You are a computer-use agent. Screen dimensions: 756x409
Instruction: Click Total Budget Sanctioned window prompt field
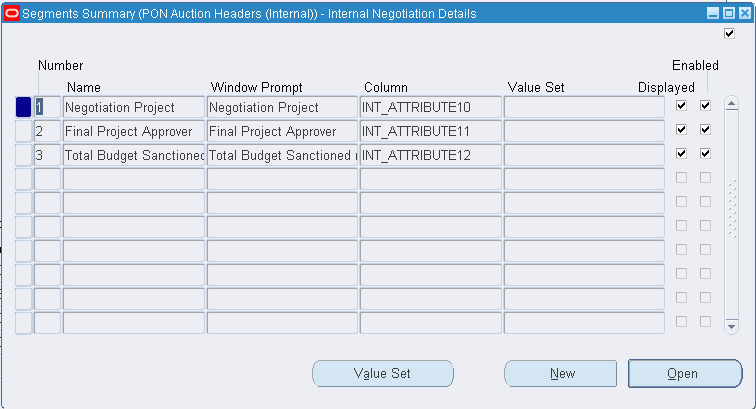click(282, 155)
